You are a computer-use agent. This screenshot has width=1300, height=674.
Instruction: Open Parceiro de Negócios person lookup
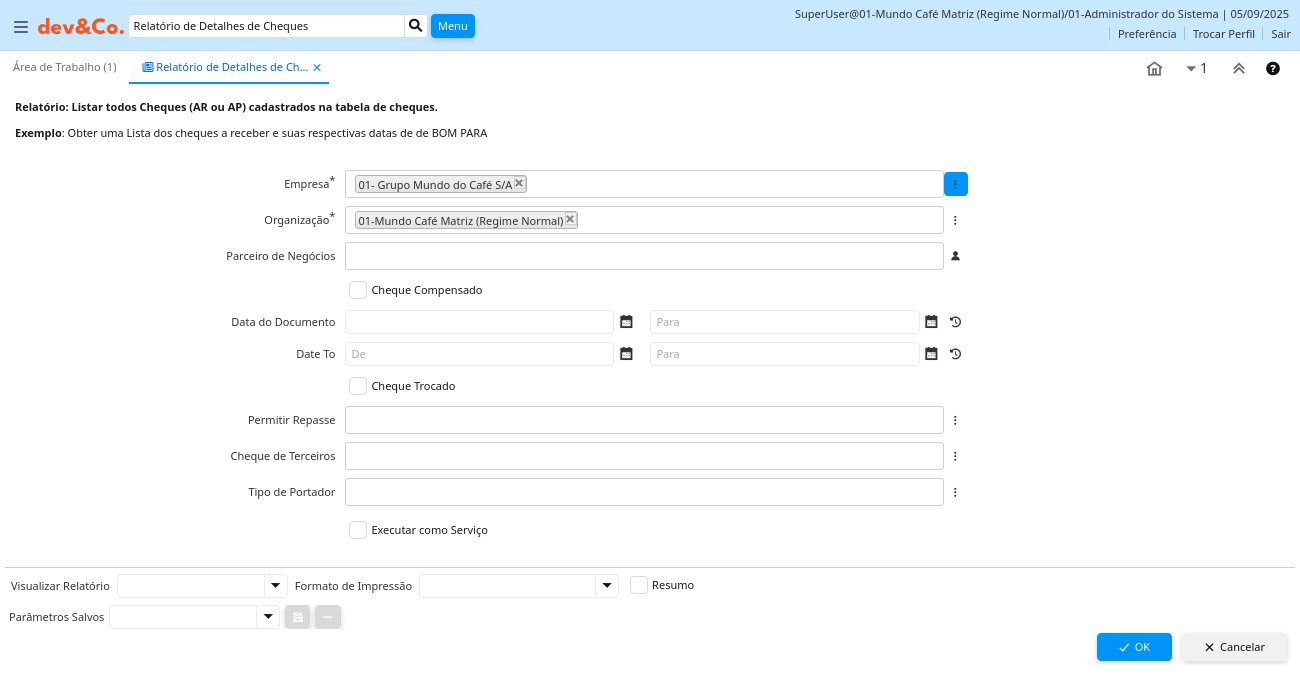pos(955,256)
